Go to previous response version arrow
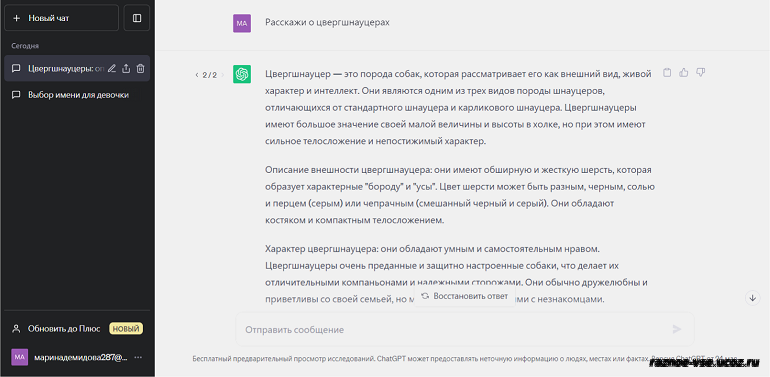 197,75
